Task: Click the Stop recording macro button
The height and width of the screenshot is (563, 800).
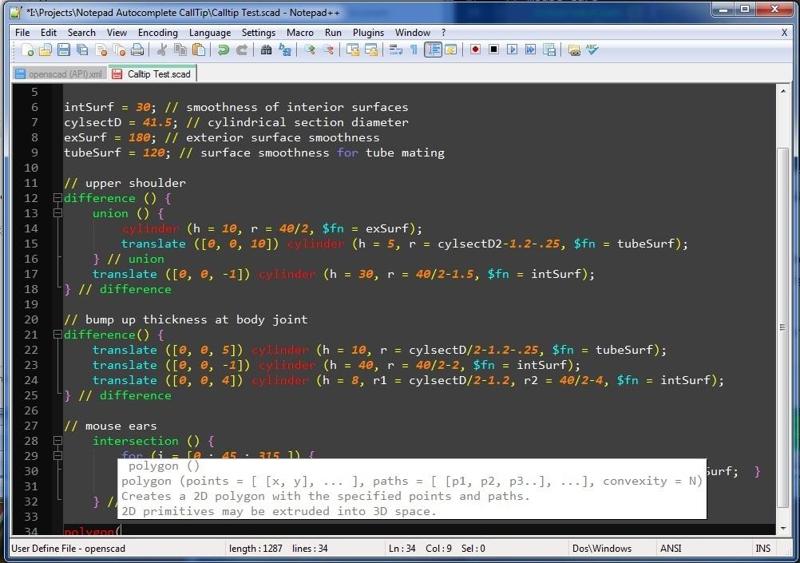Action: (x=494, y=50)
